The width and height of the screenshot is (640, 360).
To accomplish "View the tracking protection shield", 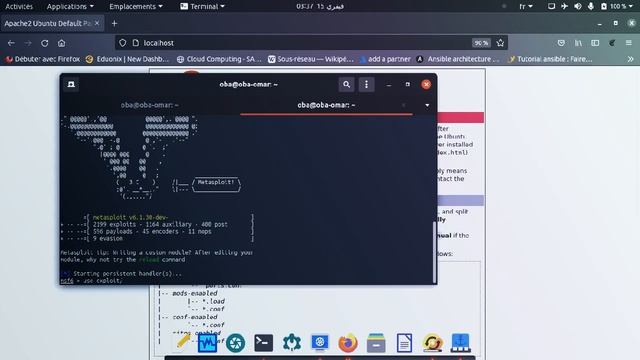I will 122,43.
